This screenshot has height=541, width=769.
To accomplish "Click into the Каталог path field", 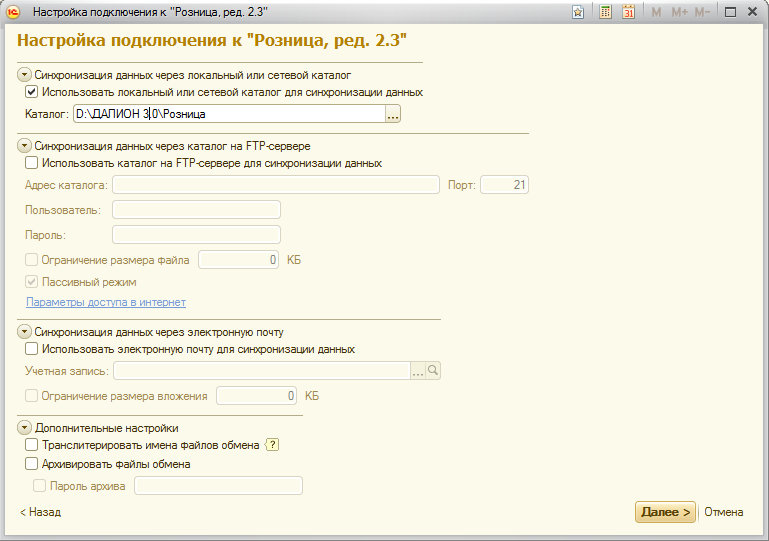I will coord(230,114).
